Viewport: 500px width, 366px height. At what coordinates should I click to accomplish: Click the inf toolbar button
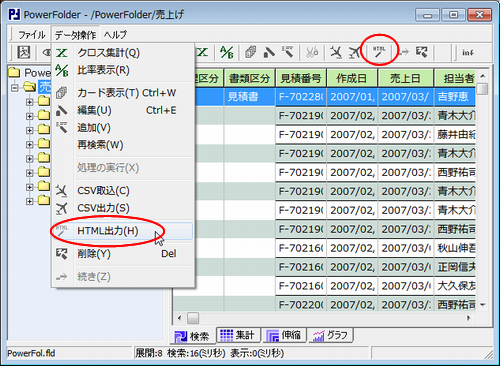tap(468, 52)
